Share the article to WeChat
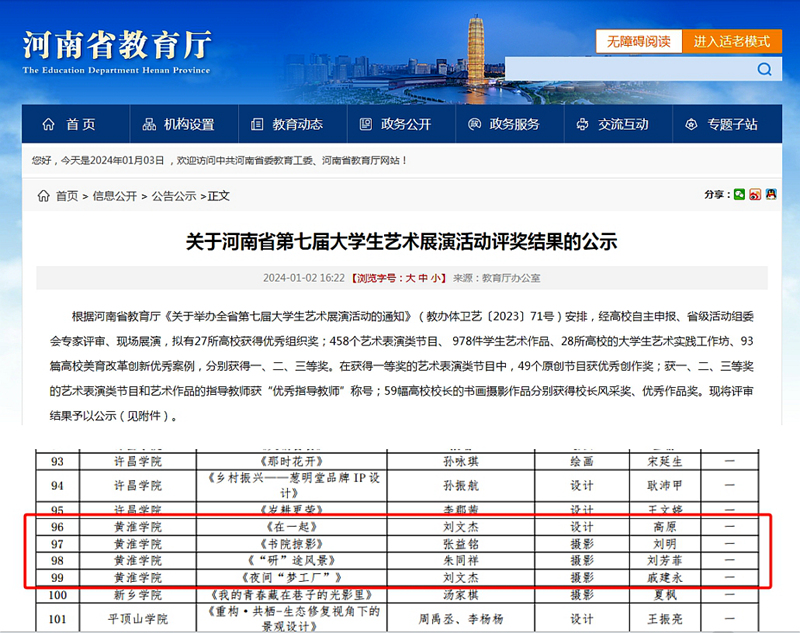The height and width of the screenshot is (633, 800). [740, 195]
